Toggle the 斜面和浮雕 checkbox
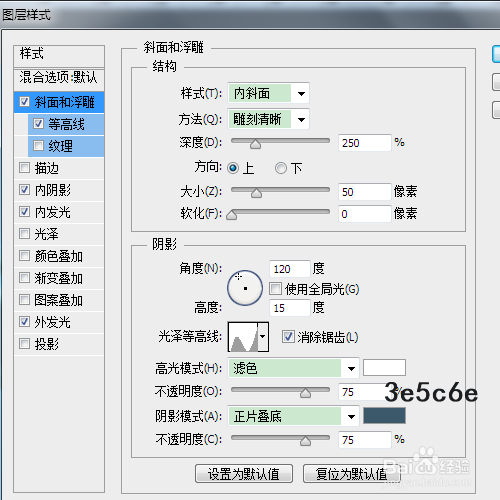This screenshot has height=500, width=500. pos(24,101)
